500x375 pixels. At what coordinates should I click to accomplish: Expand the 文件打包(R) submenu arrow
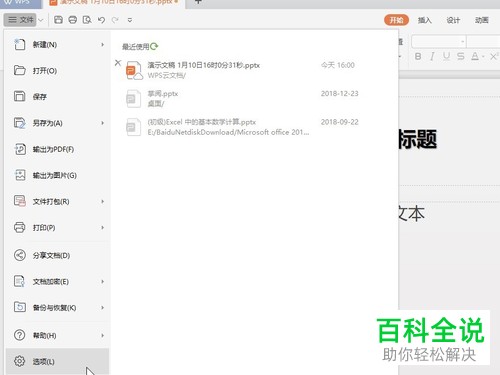[102, 201]
